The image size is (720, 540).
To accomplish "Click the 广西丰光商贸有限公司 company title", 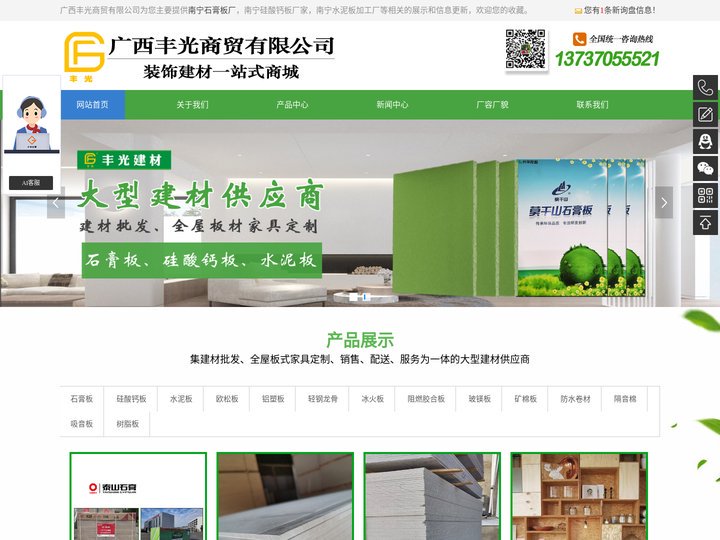I will click(x=221, y=46).
